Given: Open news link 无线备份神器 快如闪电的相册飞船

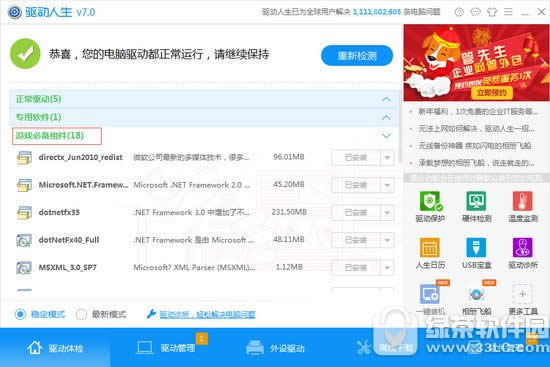Looking at the screenshot, I should [x=475, y=146].
